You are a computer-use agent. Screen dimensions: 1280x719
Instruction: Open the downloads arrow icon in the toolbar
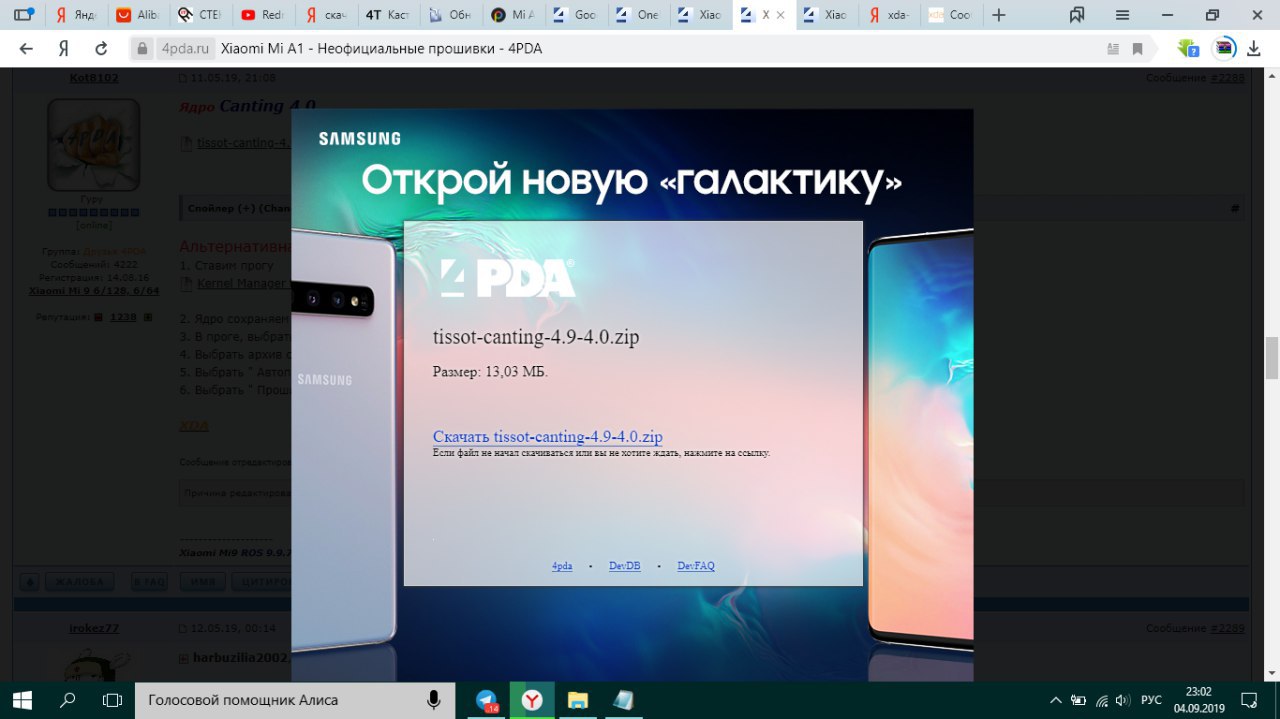(x=1253, y=48)
